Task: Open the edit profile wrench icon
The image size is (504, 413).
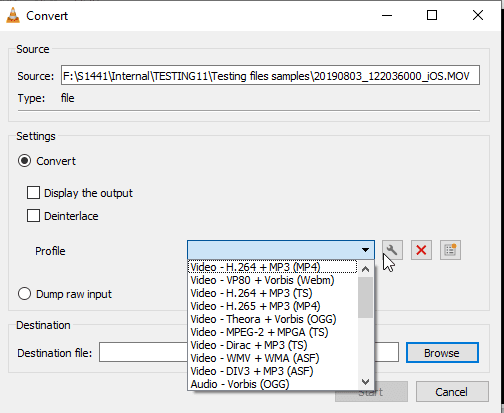Action: (392, 250)
